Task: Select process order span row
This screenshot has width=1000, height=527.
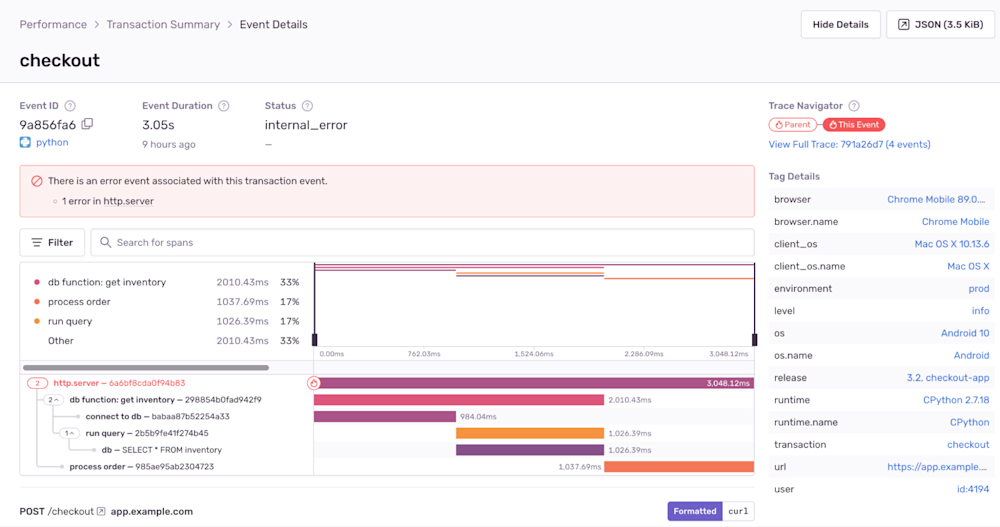Action: click(x=387, y=466)
